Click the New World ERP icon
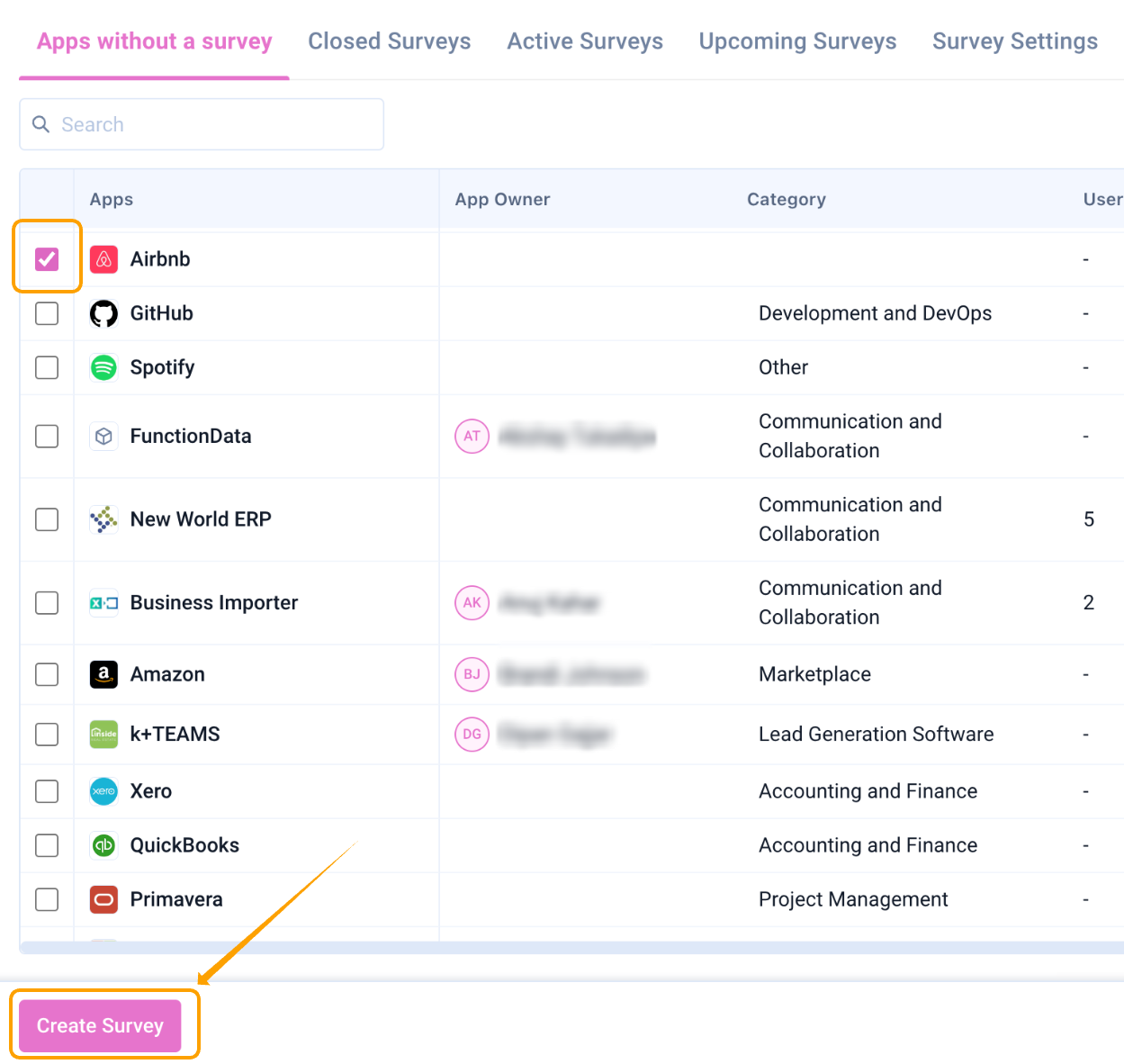This screenshot has height=1064, width=1124. click(x=104, y=519)
